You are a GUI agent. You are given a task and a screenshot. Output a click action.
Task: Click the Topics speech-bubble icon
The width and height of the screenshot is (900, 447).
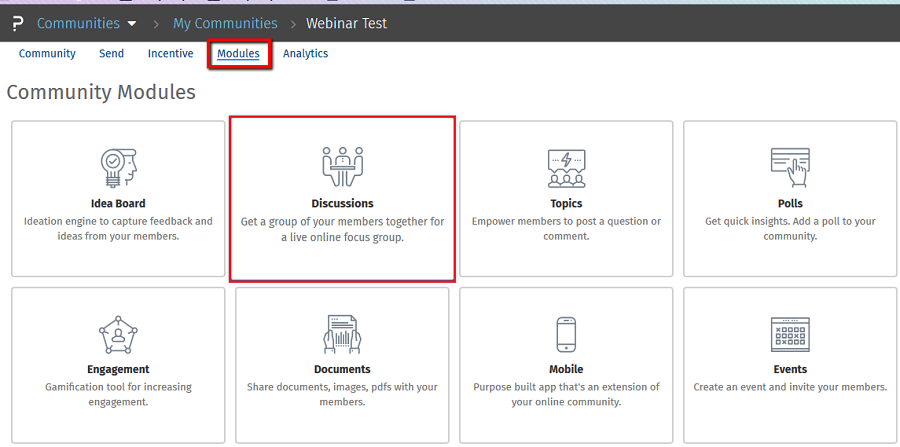(567, 168)
